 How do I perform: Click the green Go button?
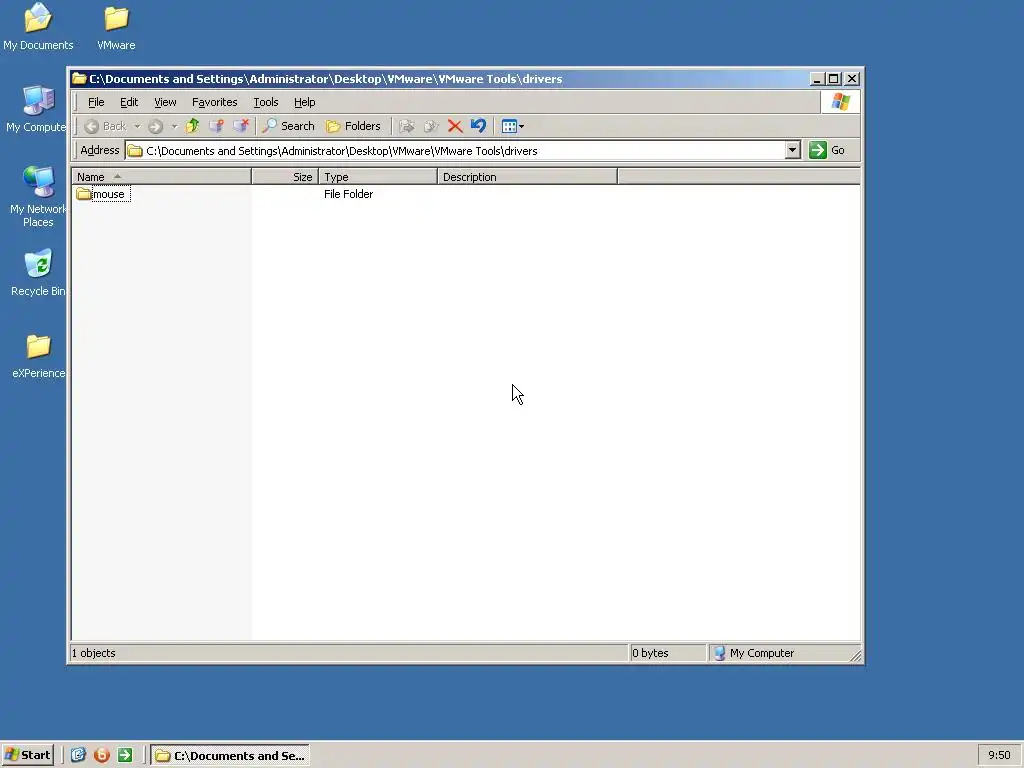827,150
